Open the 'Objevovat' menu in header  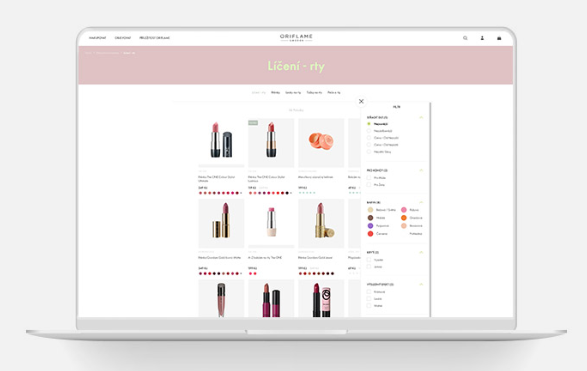tap(123, 38)
